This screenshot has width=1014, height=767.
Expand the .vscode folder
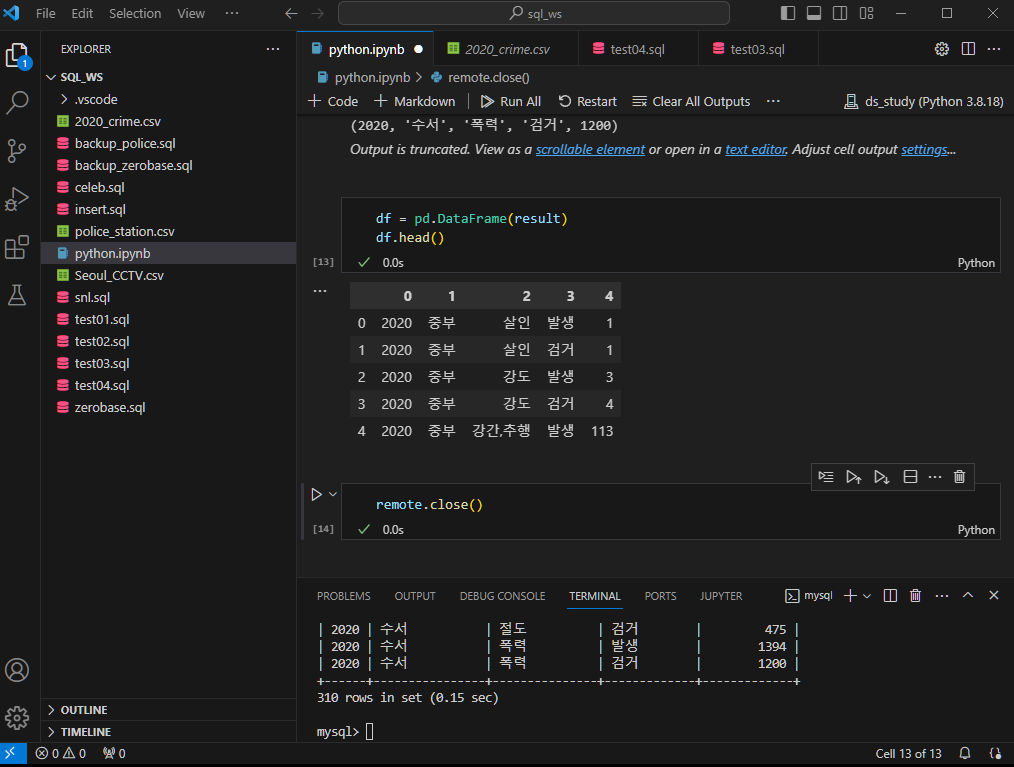[63, 100]
